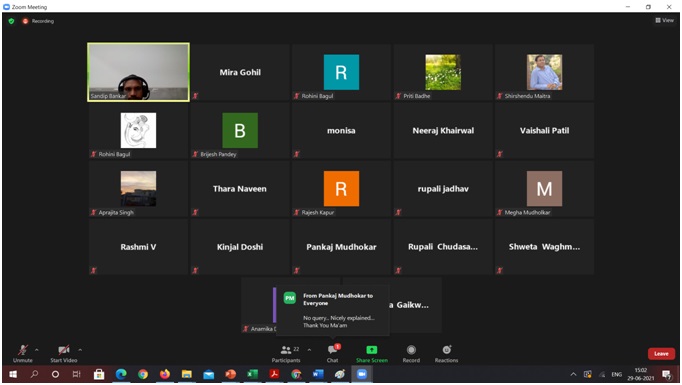682x385 pixels.
Task: Open Cortana circle in taskbar
Action: 55,374
